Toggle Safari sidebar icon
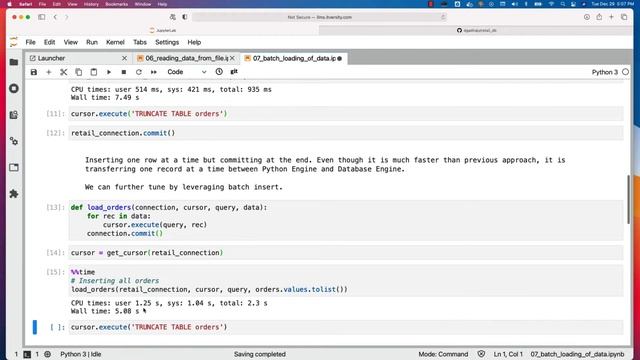This screenshot has width=640, height=360. click(x=42, y=17)
